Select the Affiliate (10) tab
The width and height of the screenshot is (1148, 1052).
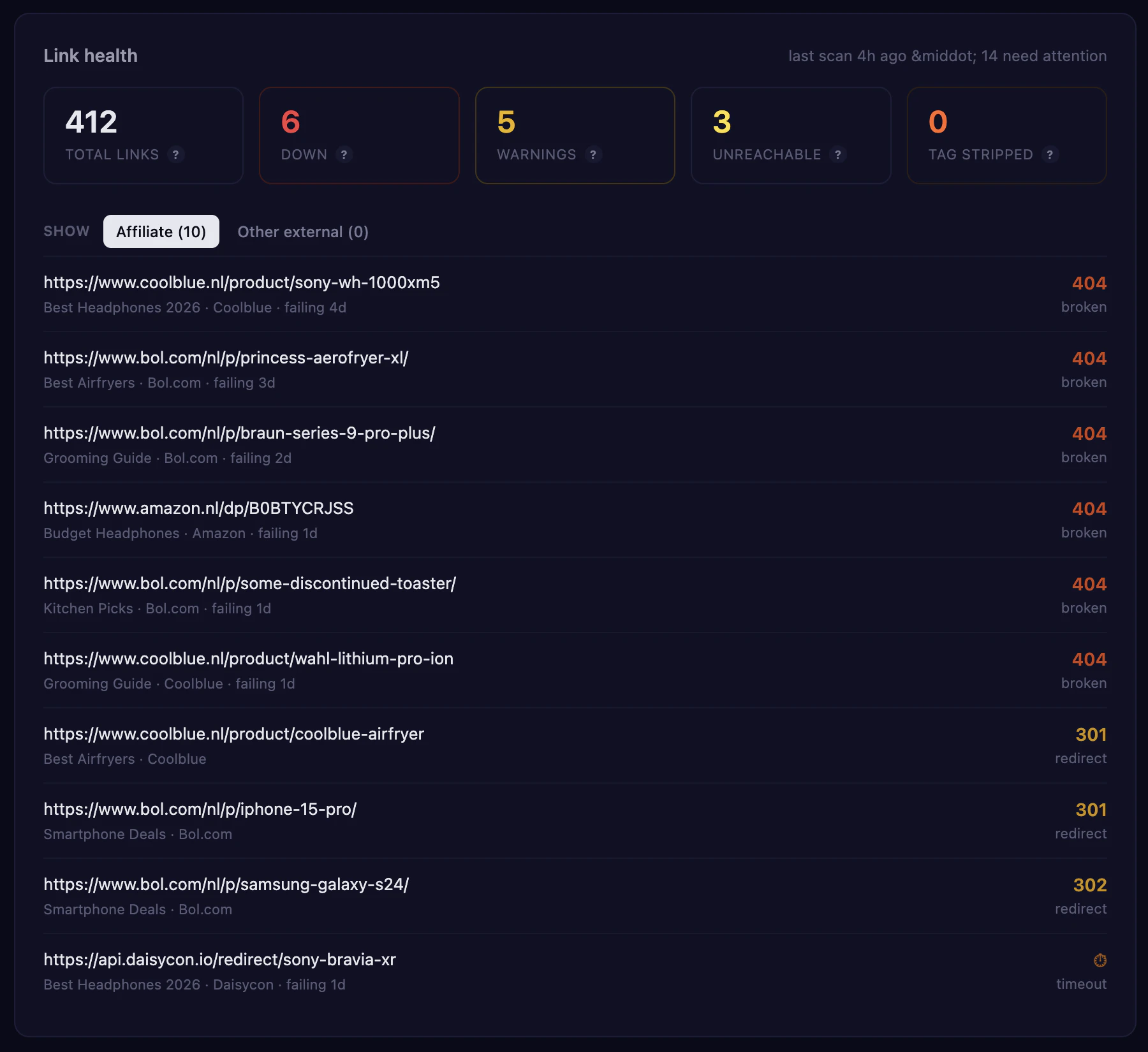[x=161, y=231]
